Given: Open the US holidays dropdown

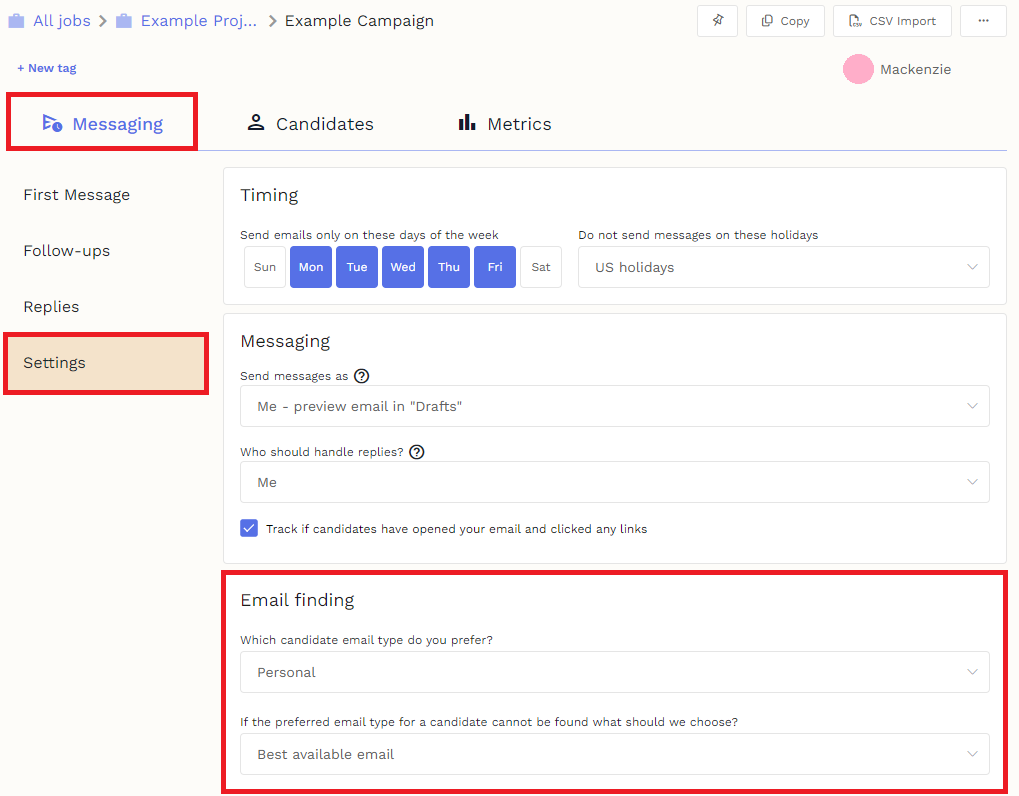Looking at the screenshot, I should [783, 267].
